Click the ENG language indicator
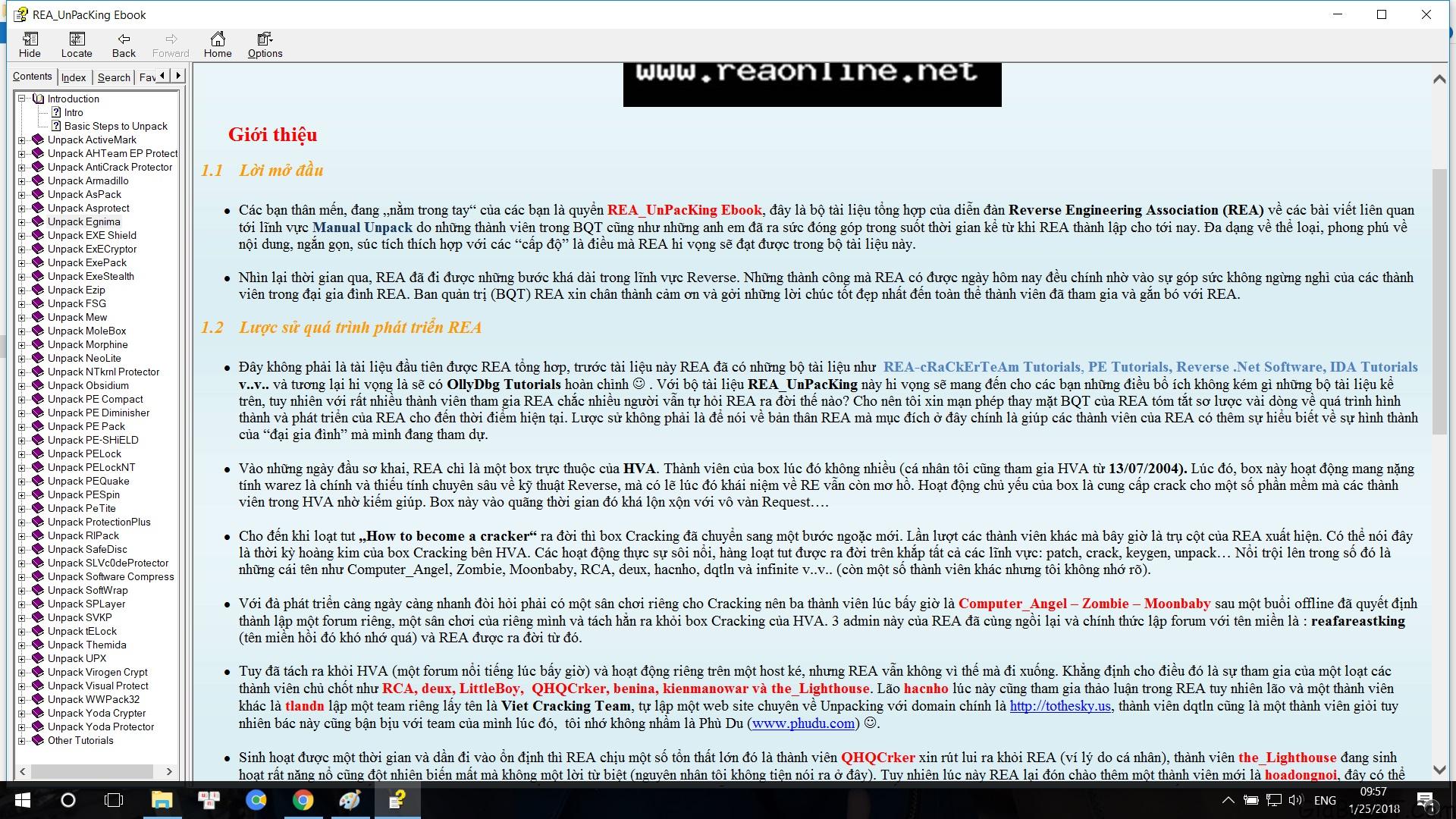Screen dimensions: 1456x819 pyautogui.click(x=1325, y=800)
